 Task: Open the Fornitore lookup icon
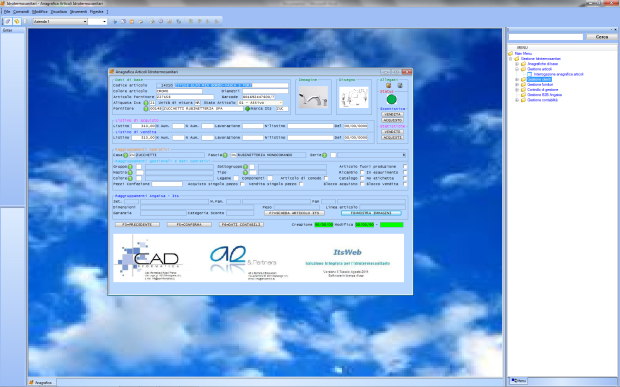tap(146, 109)
